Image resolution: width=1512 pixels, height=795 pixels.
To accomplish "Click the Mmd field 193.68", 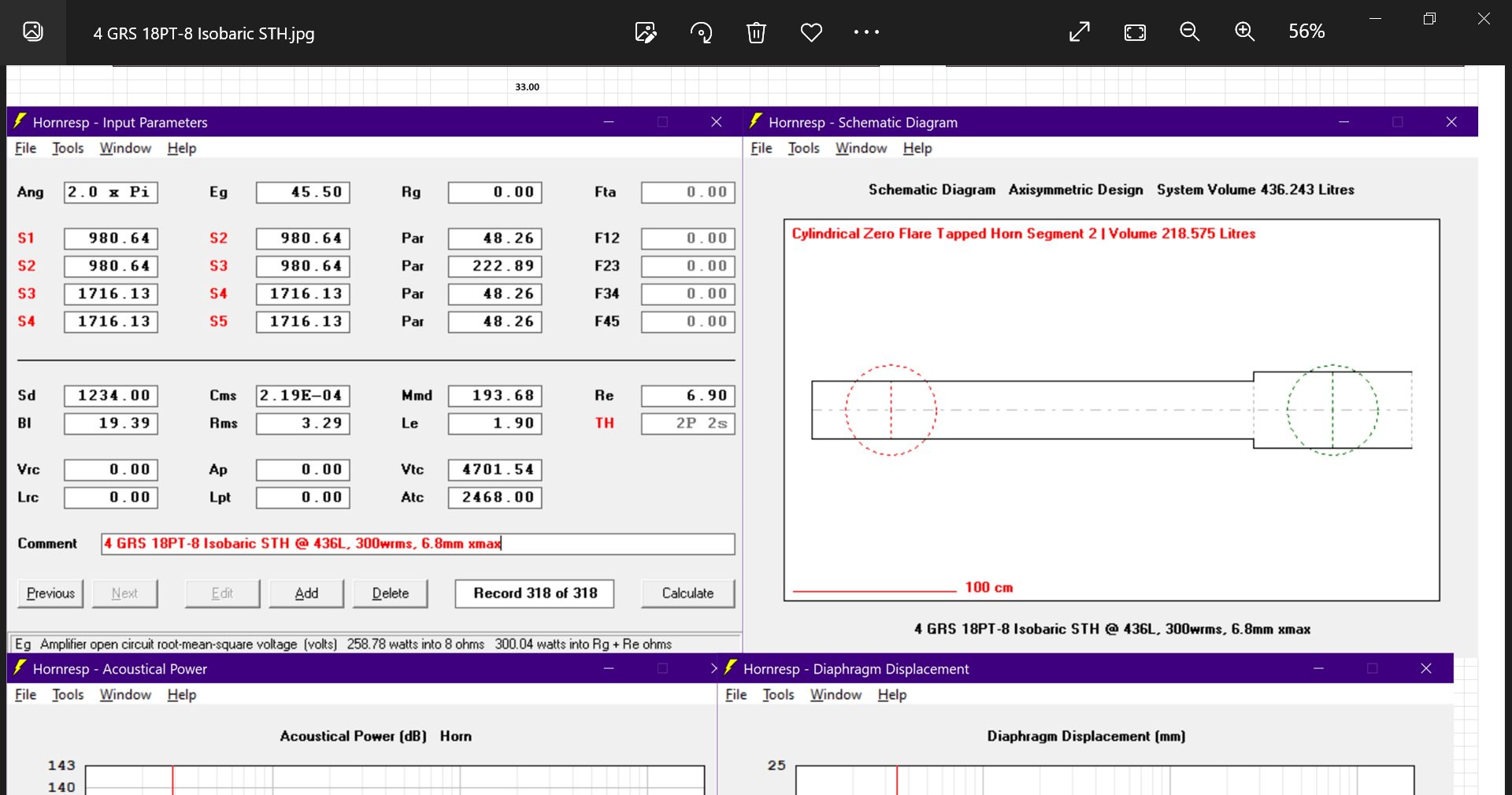I will coord(495,395).
